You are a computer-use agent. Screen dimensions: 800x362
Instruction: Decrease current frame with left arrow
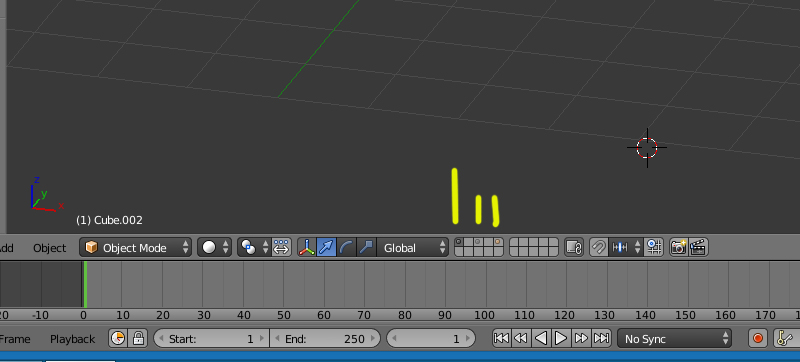[394, 339]
